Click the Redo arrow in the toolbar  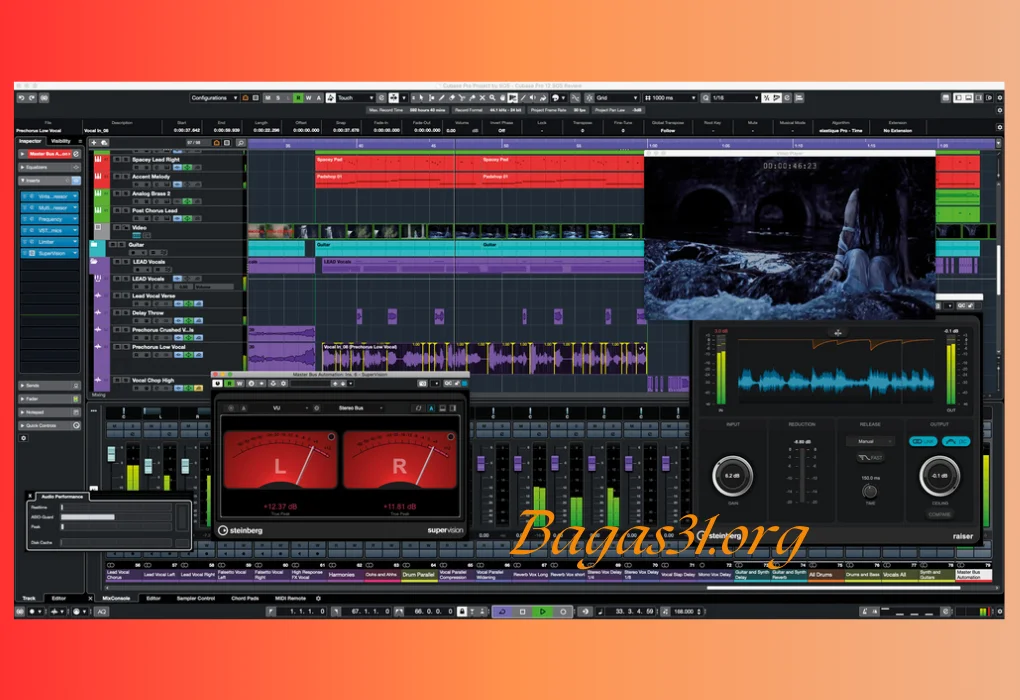(32, 98)
